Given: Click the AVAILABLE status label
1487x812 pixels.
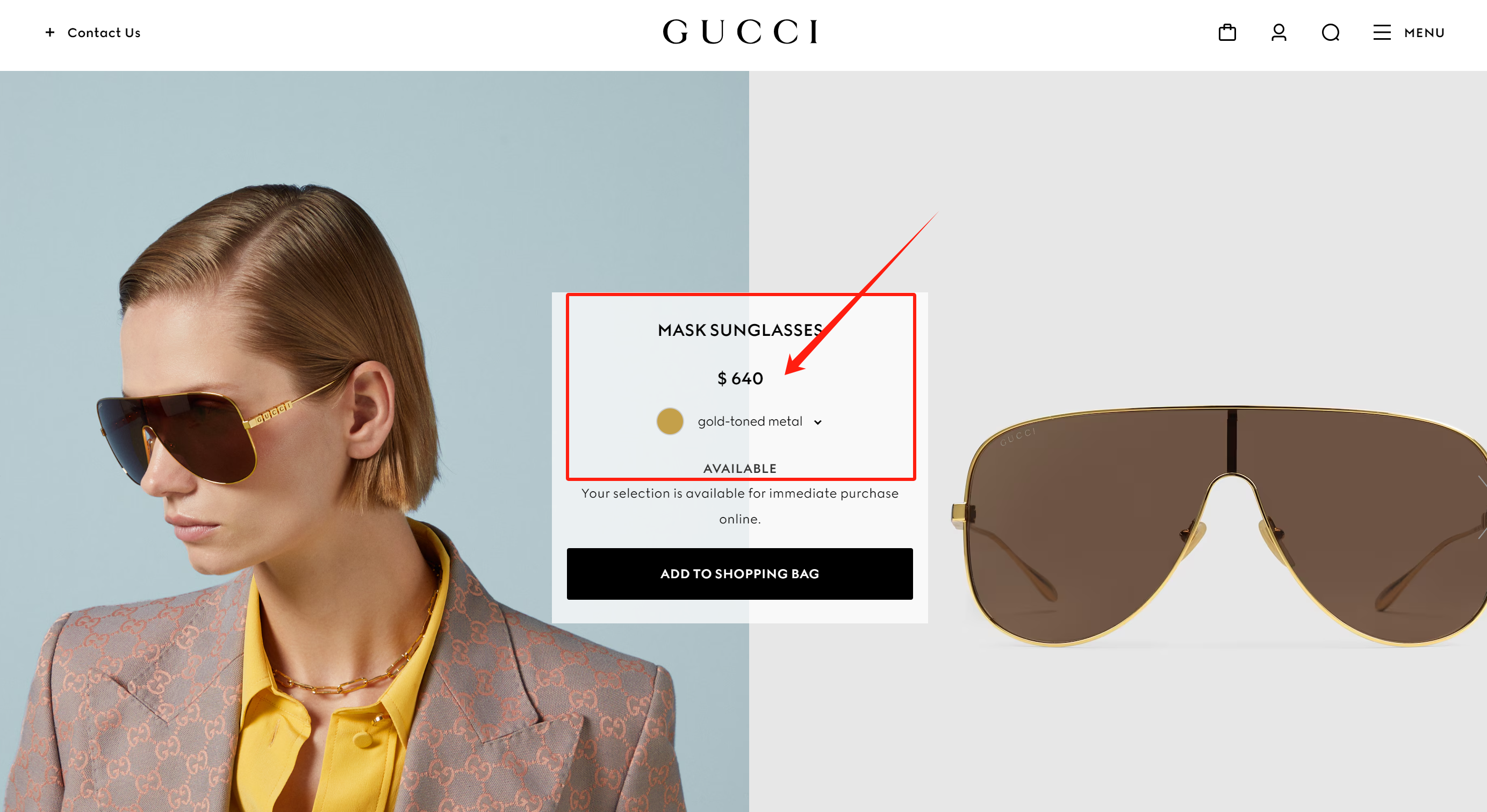Looking at the screenshot, I should click(739, 469).
